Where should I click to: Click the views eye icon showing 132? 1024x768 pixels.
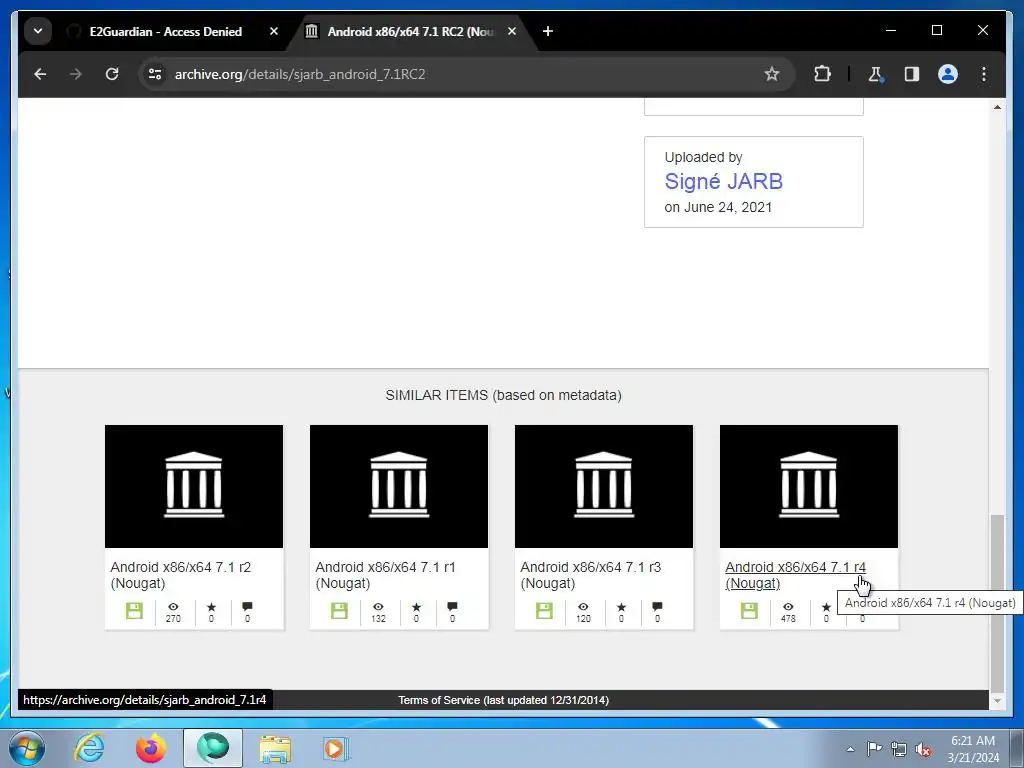pos(378,607)
